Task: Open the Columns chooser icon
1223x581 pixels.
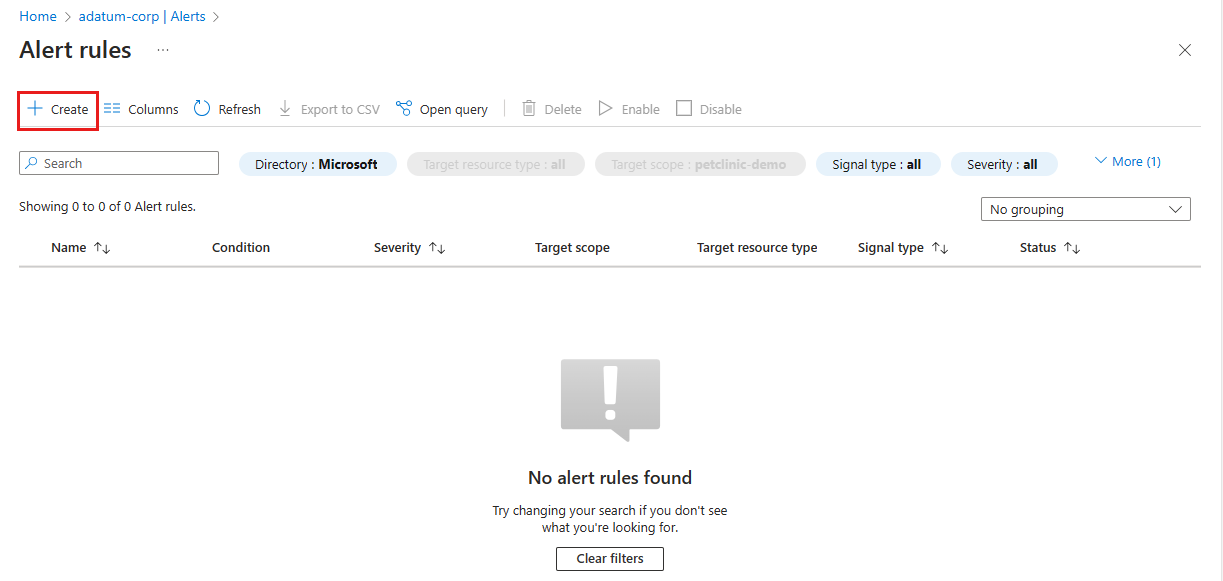Action: [x=112, y=109]
